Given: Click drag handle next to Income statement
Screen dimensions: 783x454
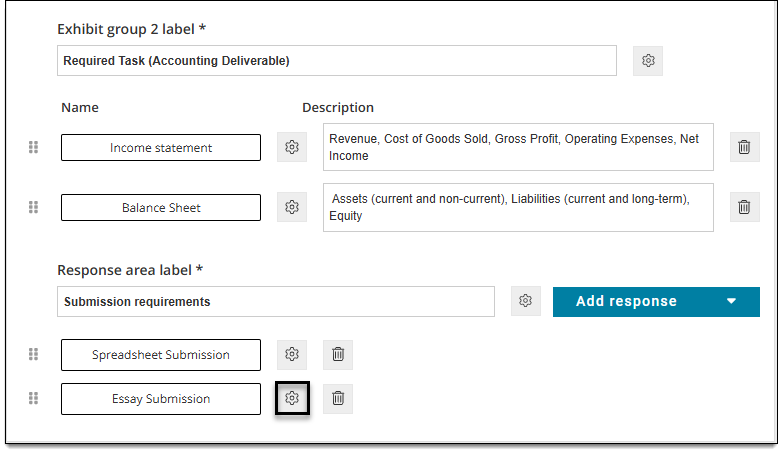Looking at the screenshot, I should tap(33, 147).
